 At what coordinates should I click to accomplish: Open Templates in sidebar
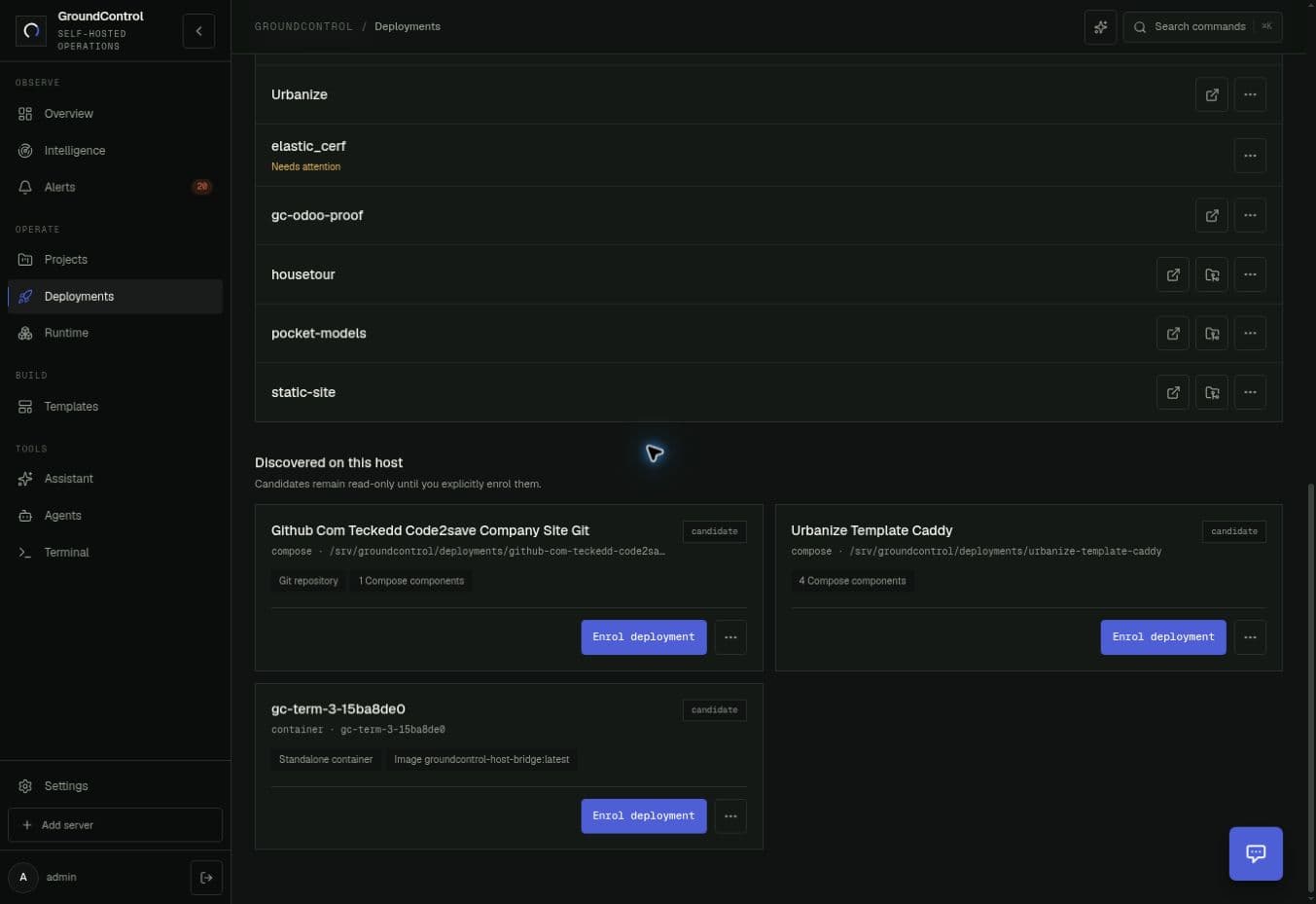click(115, 407)
